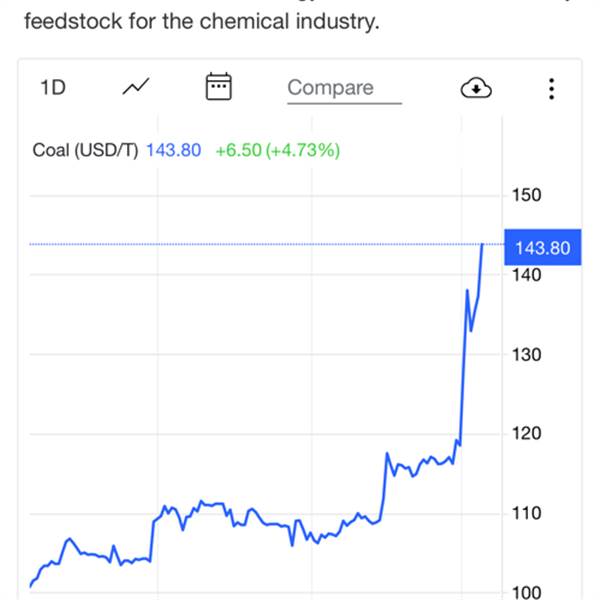This screenshot has height=600, width=600.
Task: Click the 143.80 price in chart header
Action: pos(174,150)
